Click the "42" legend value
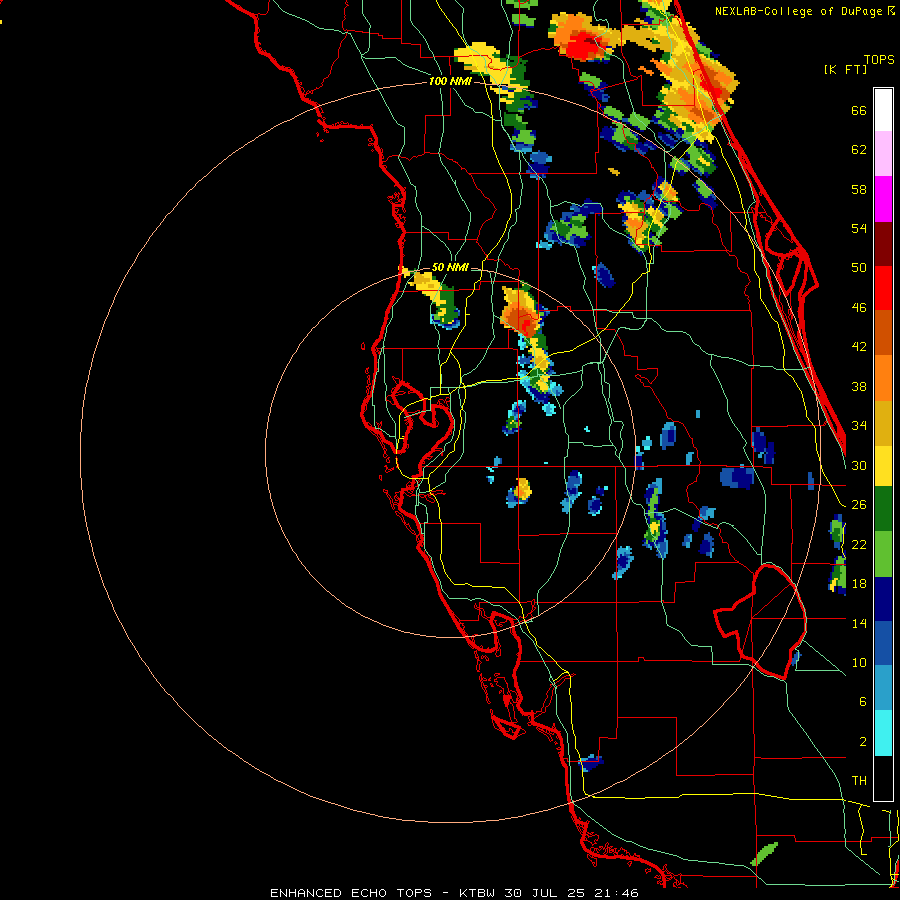The image size is (900, 900). tap(859, 347)
